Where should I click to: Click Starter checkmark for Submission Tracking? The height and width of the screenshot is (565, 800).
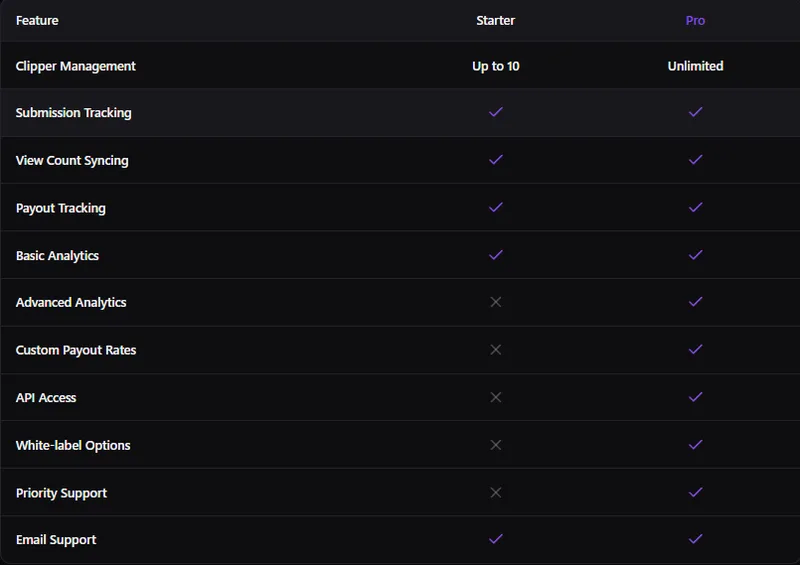pos(496,112)
